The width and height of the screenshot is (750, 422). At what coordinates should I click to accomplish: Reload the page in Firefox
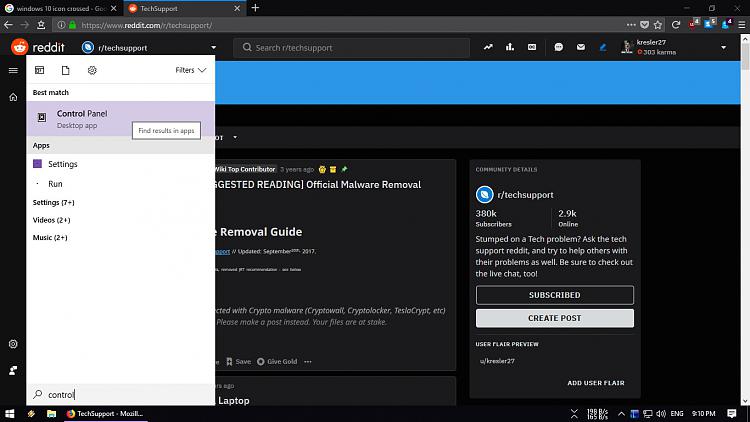click(676, 25)
